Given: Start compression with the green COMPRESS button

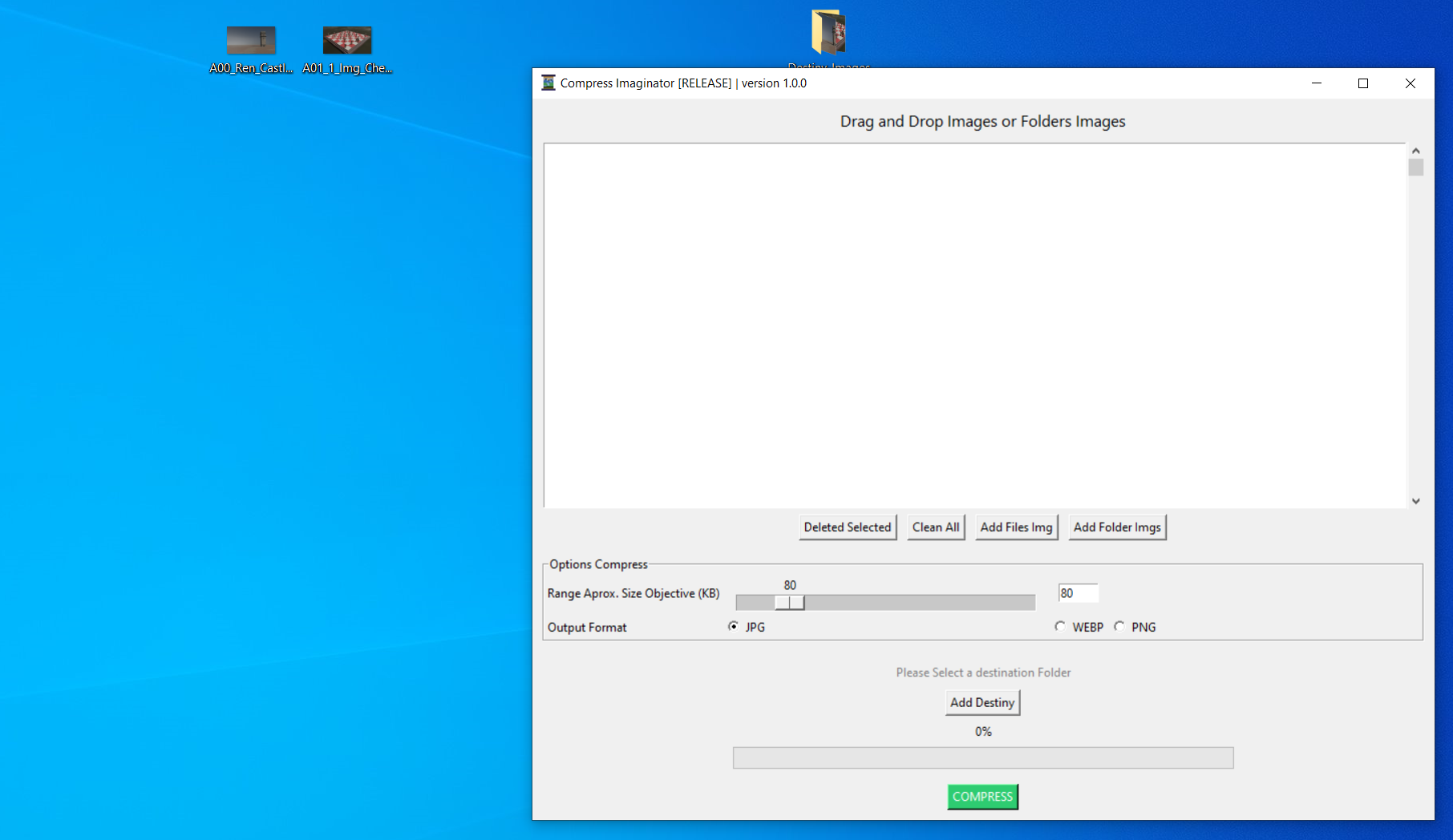Looking at the screenshot, I should tap(982, 797).
